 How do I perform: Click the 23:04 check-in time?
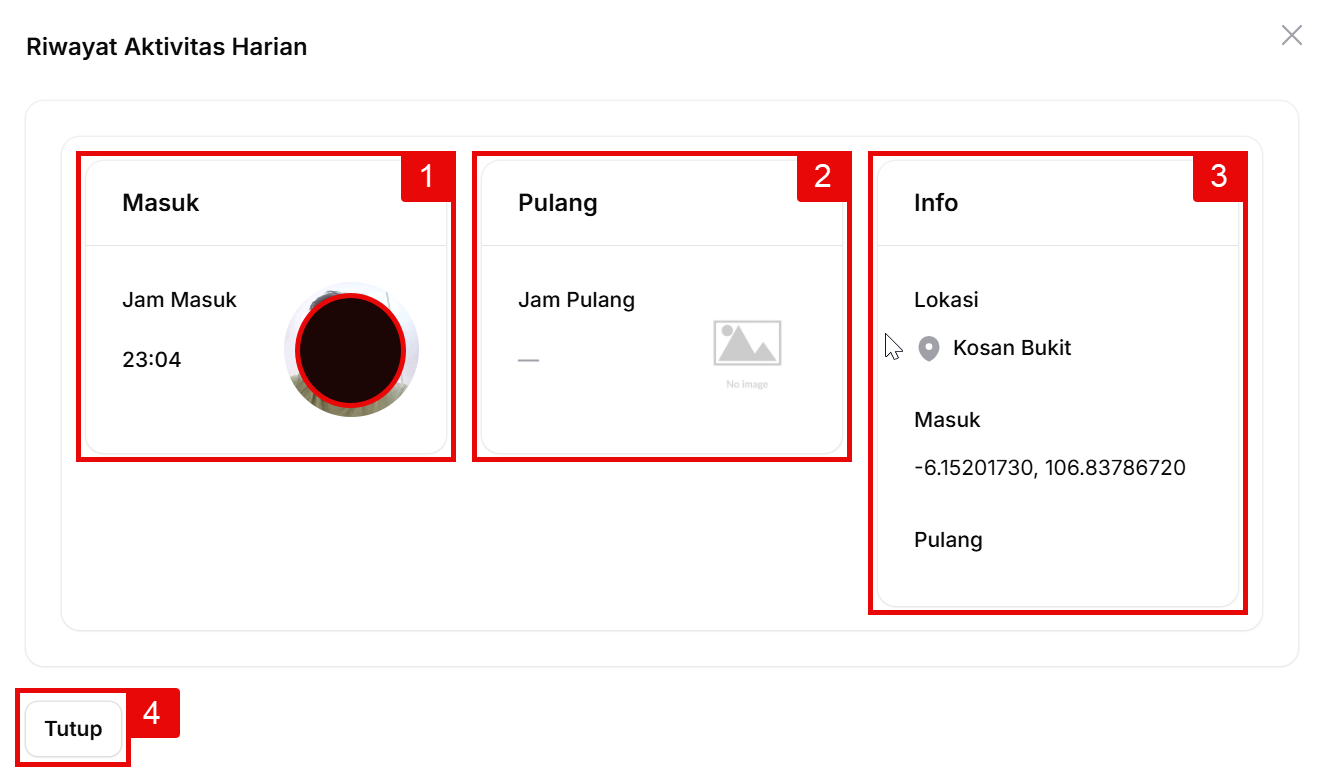pyautogui.click(x=152, y=360)
